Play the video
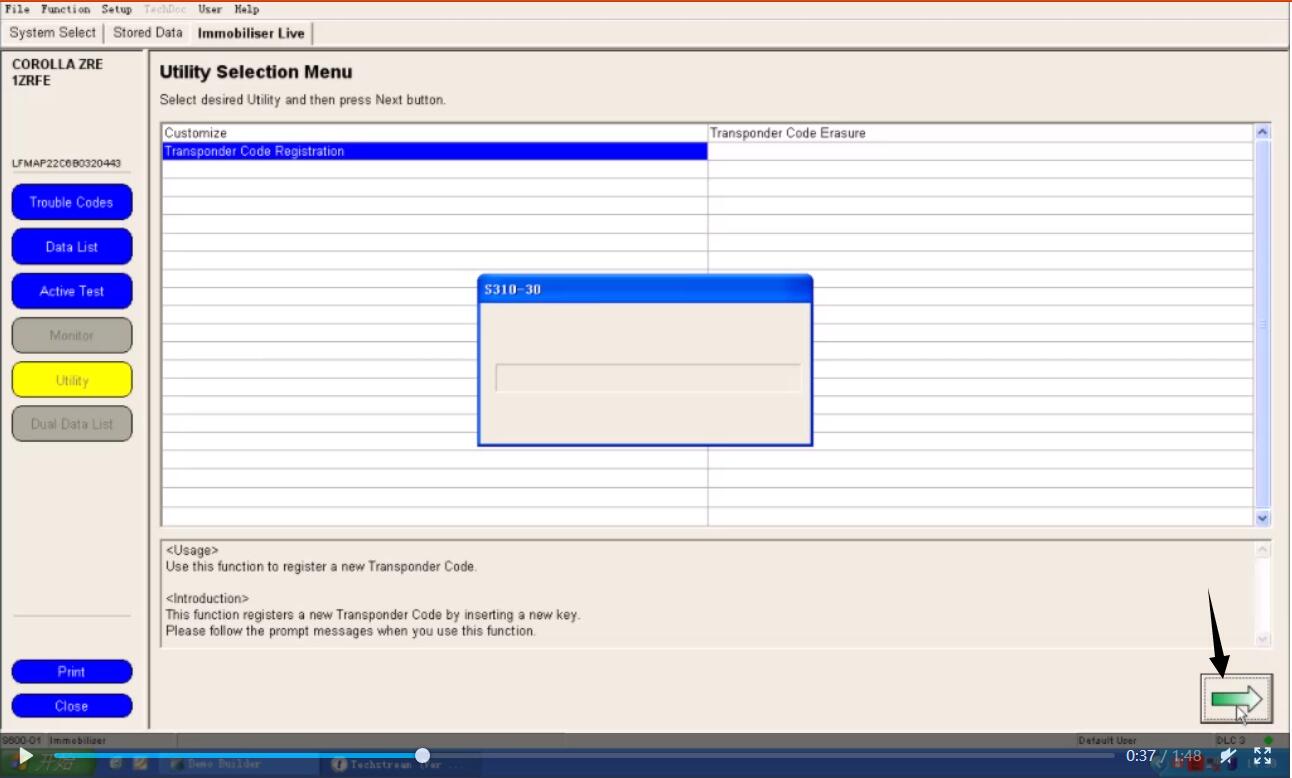 point(26,756)
